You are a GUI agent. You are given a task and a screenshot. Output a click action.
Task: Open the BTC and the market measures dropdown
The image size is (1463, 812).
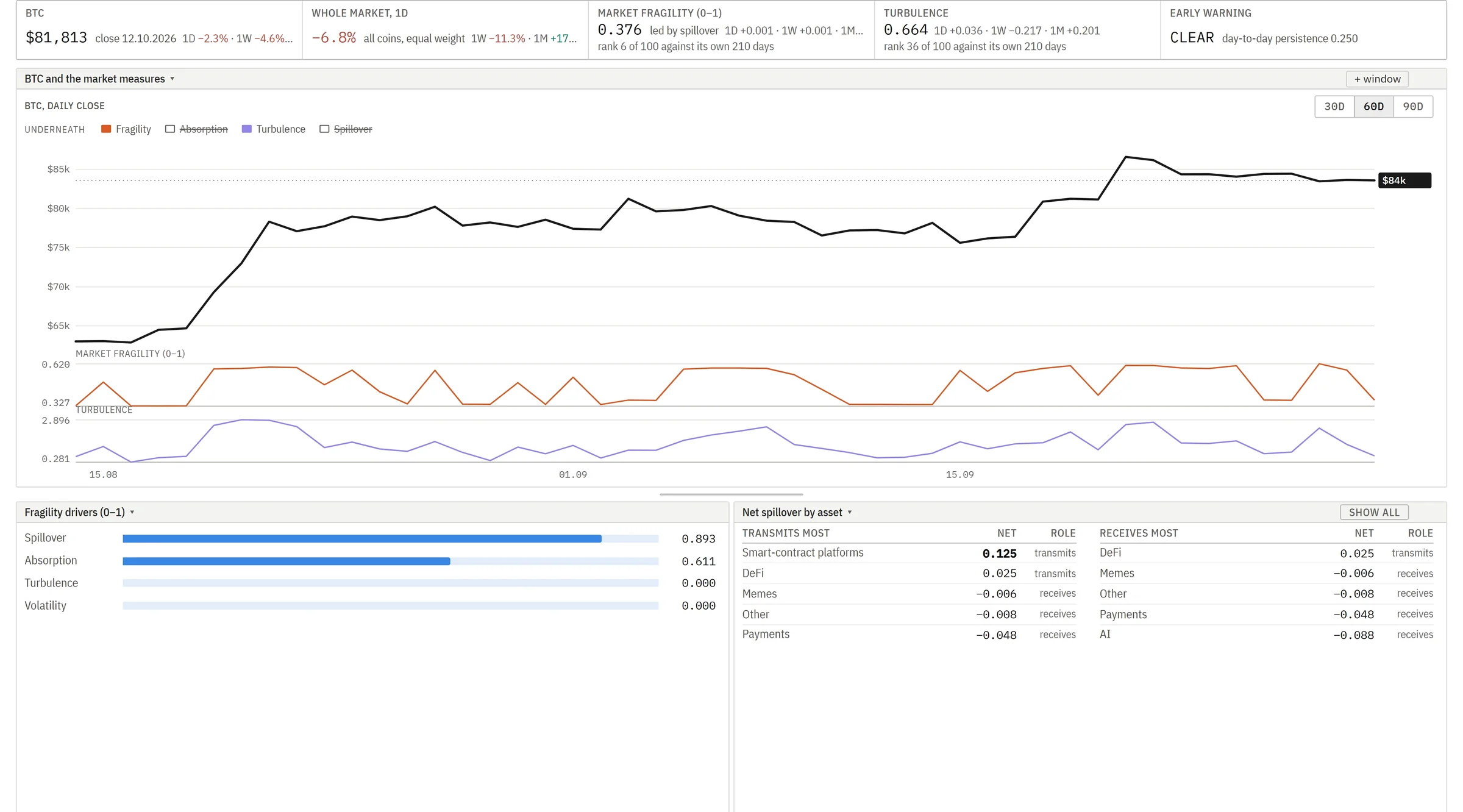99,79
